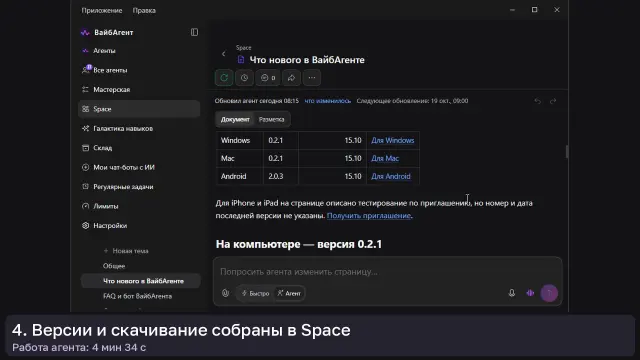Click the green refresh page button

point(224,78)
